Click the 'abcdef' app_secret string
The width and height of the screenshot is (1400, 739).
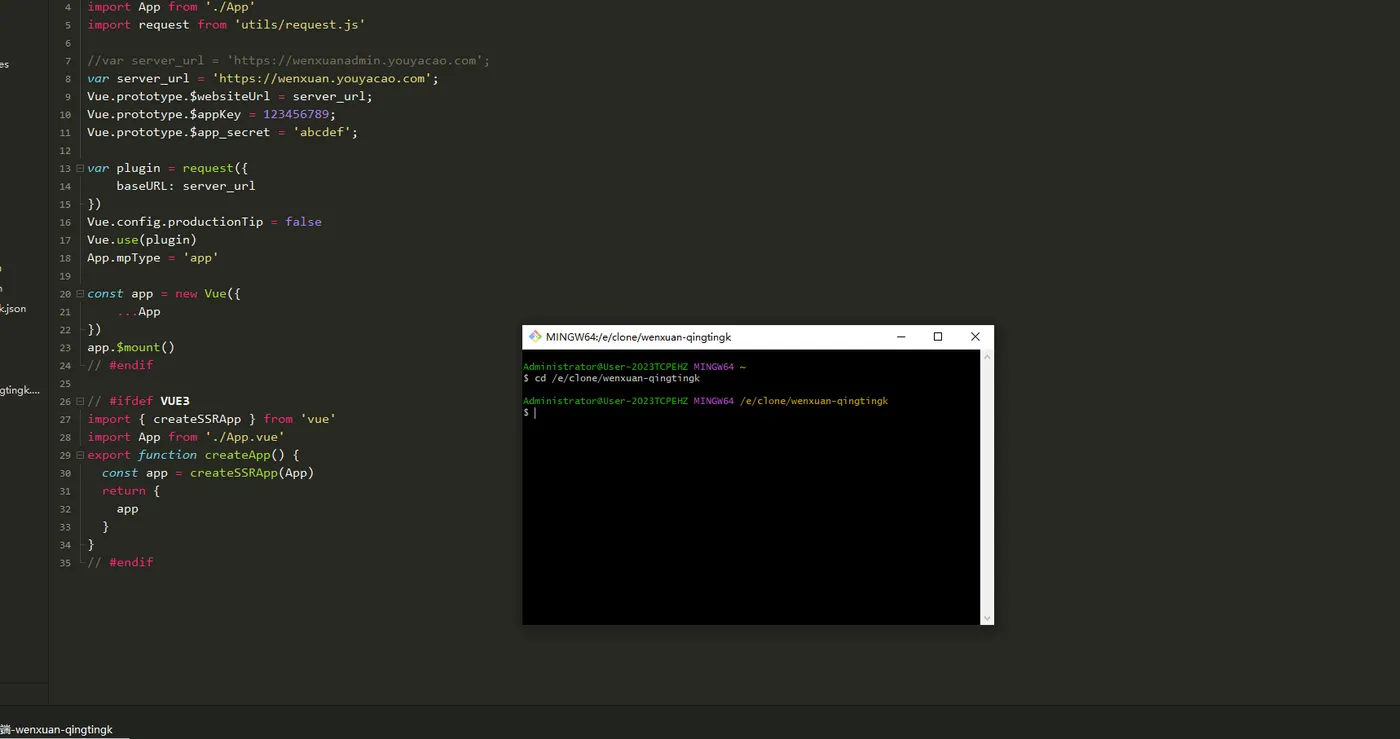point(321,133)
